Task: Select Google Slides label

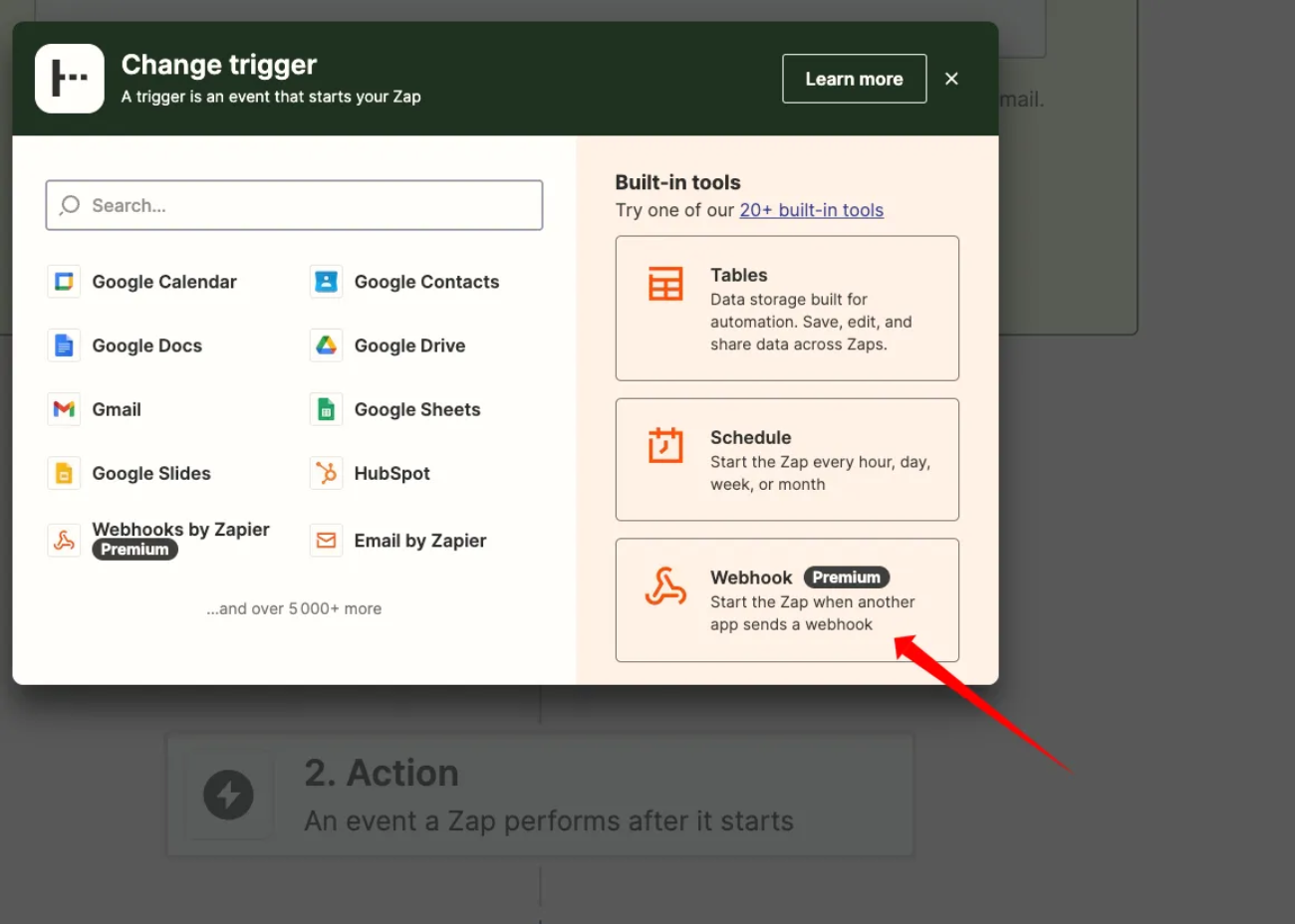Action: pos(151,473)
